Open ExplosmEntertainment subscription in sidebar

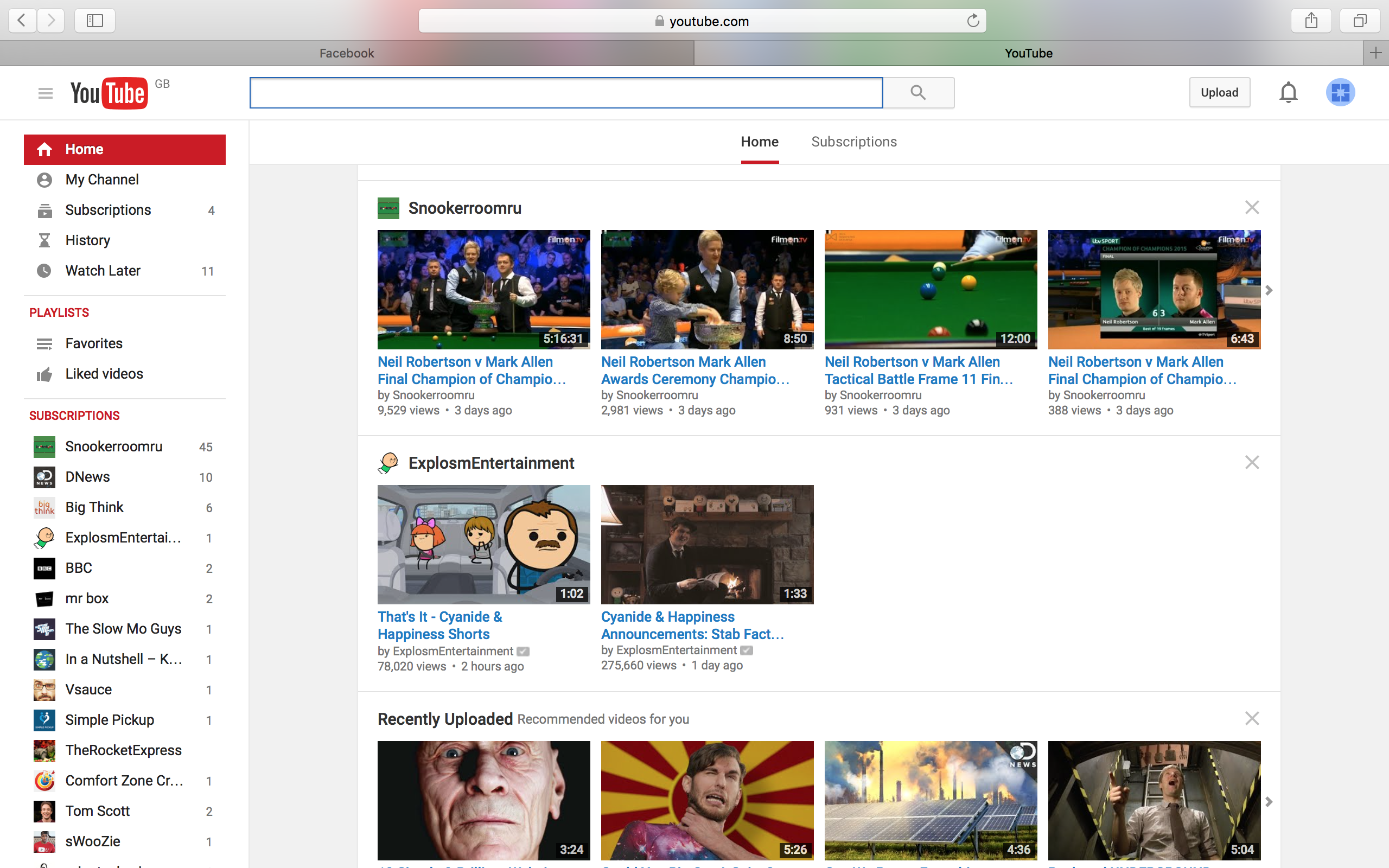point(125,538)
